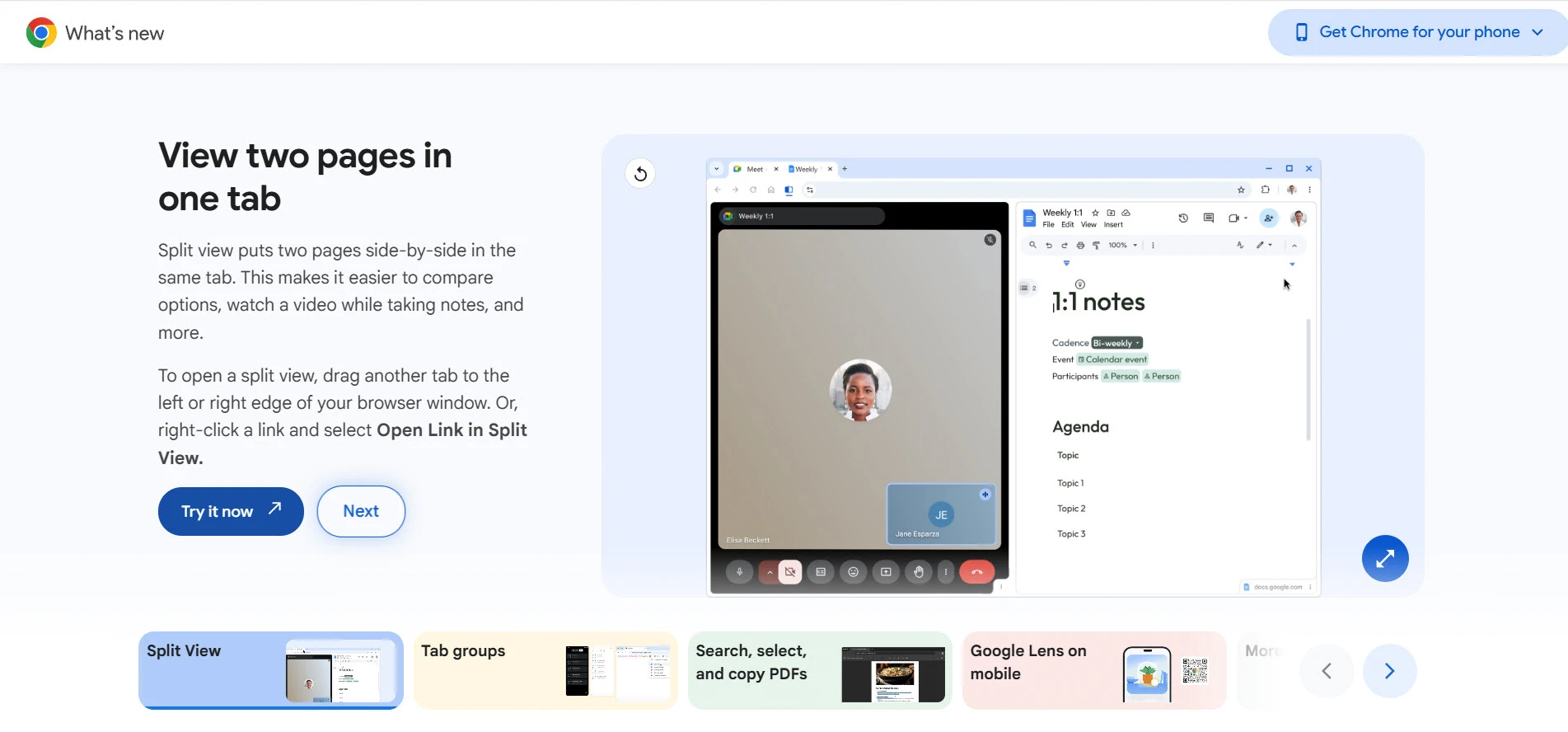Open the Tab groups card
This screenshot has height=732, width=1568.
pyautogui.click(x=545, y=669)
